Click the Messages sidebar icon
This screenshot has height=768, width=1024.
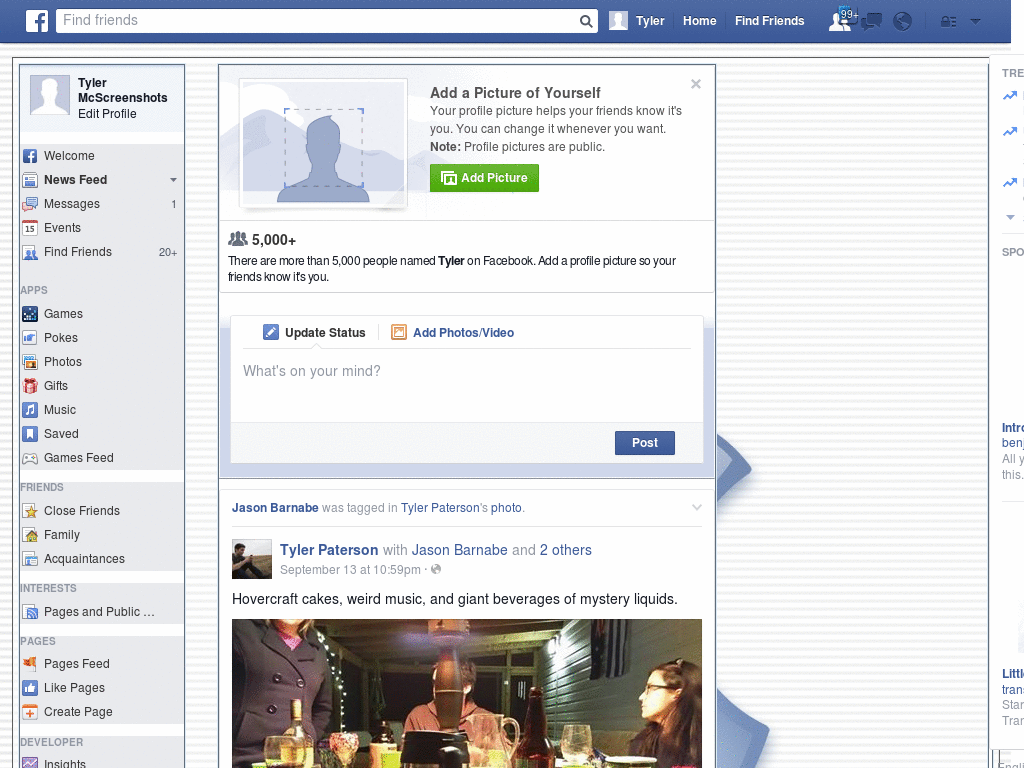point(30,204)
